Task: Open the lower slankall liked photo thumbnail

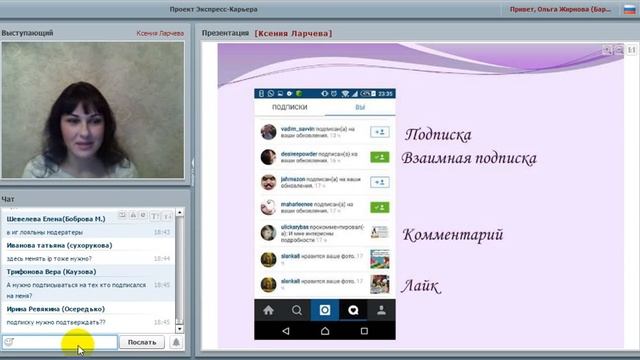Action: (x=380, y=284)
